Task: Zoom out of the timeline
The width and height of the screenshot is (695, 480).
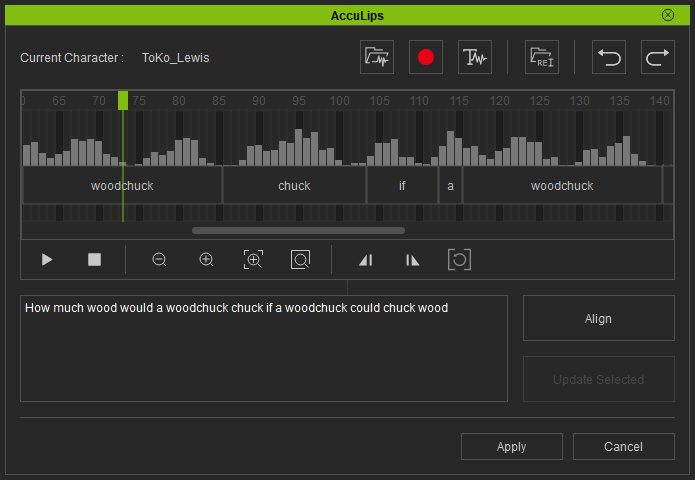Action: click(x=159, y=260)
